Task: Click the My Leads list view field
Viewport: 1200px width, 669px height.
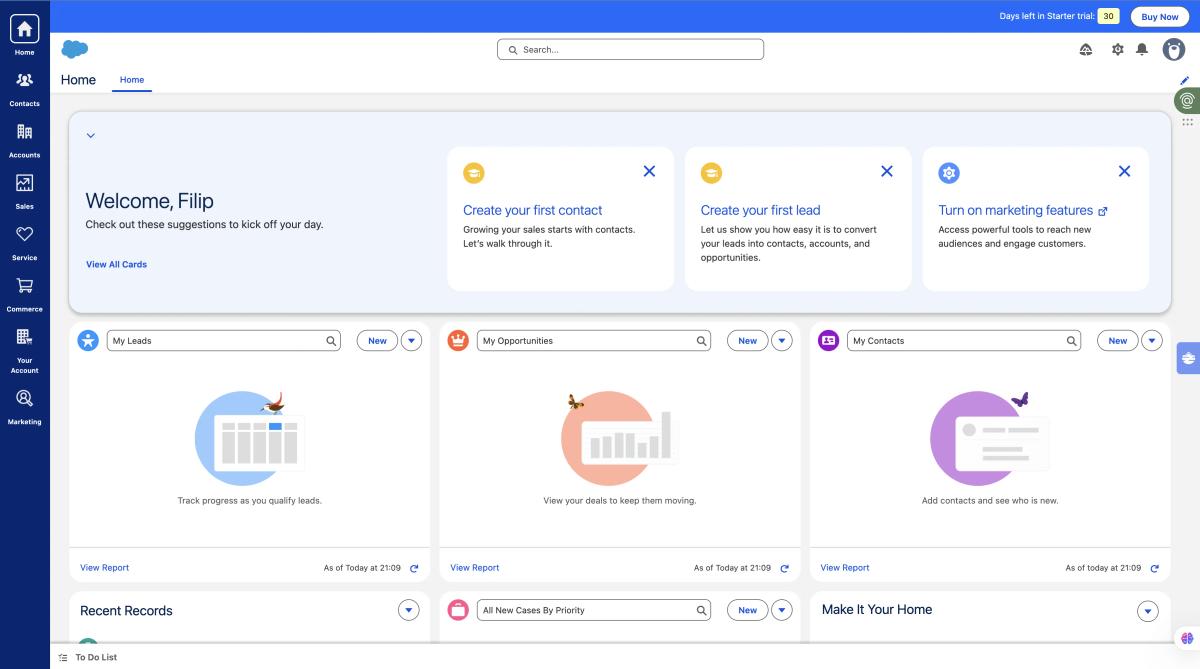Action: pos(224,341)
